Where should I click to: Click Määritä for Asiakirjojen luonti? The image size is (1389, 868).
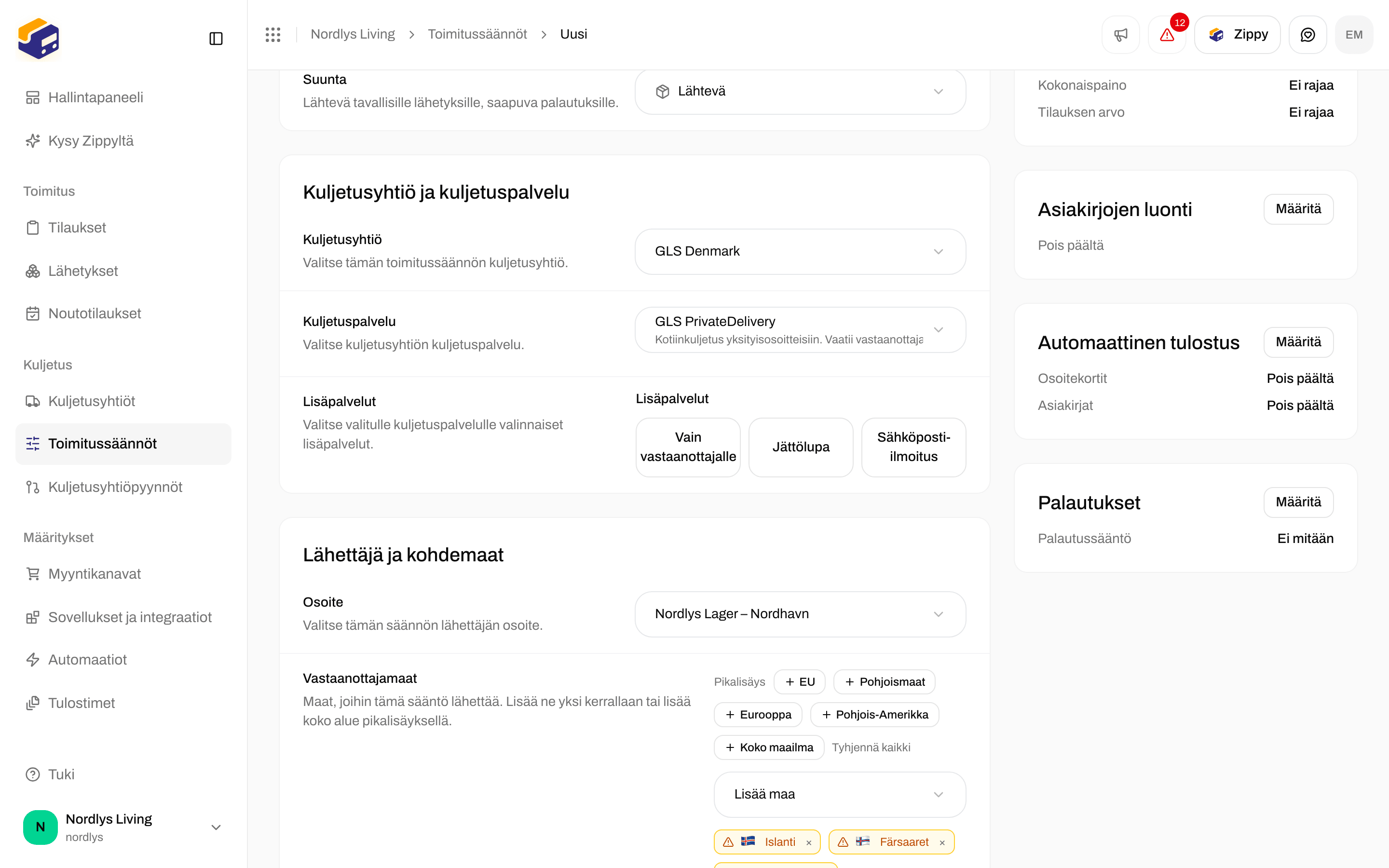coord(1298,209)
